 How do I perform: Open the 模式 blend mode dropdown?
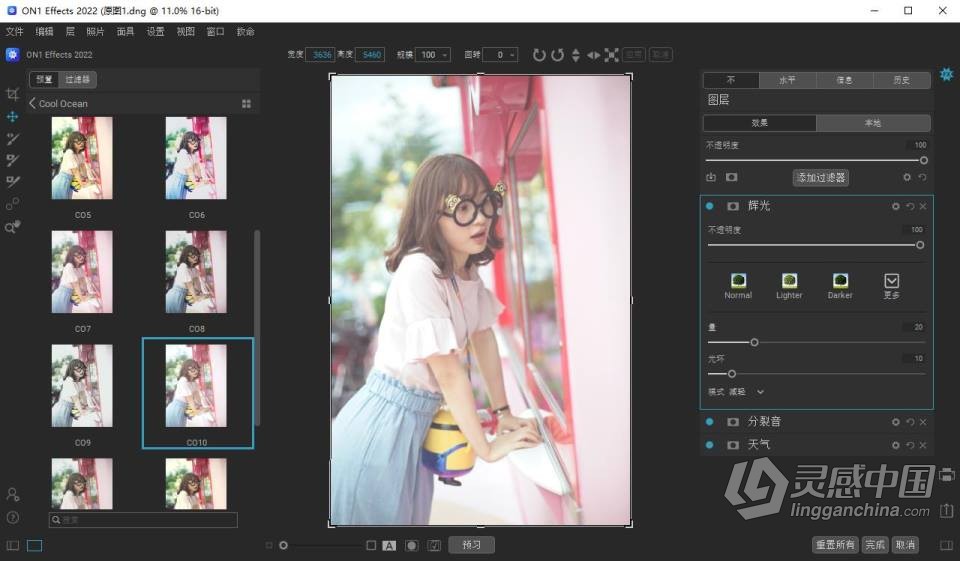(x=747, y=392)
